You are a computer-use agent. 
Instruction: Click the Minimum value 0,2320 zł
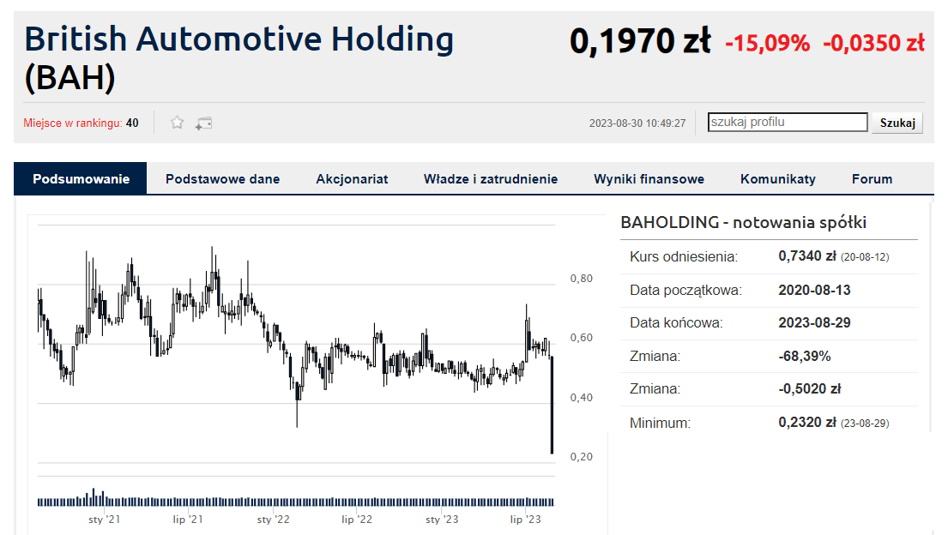point(807,422)
